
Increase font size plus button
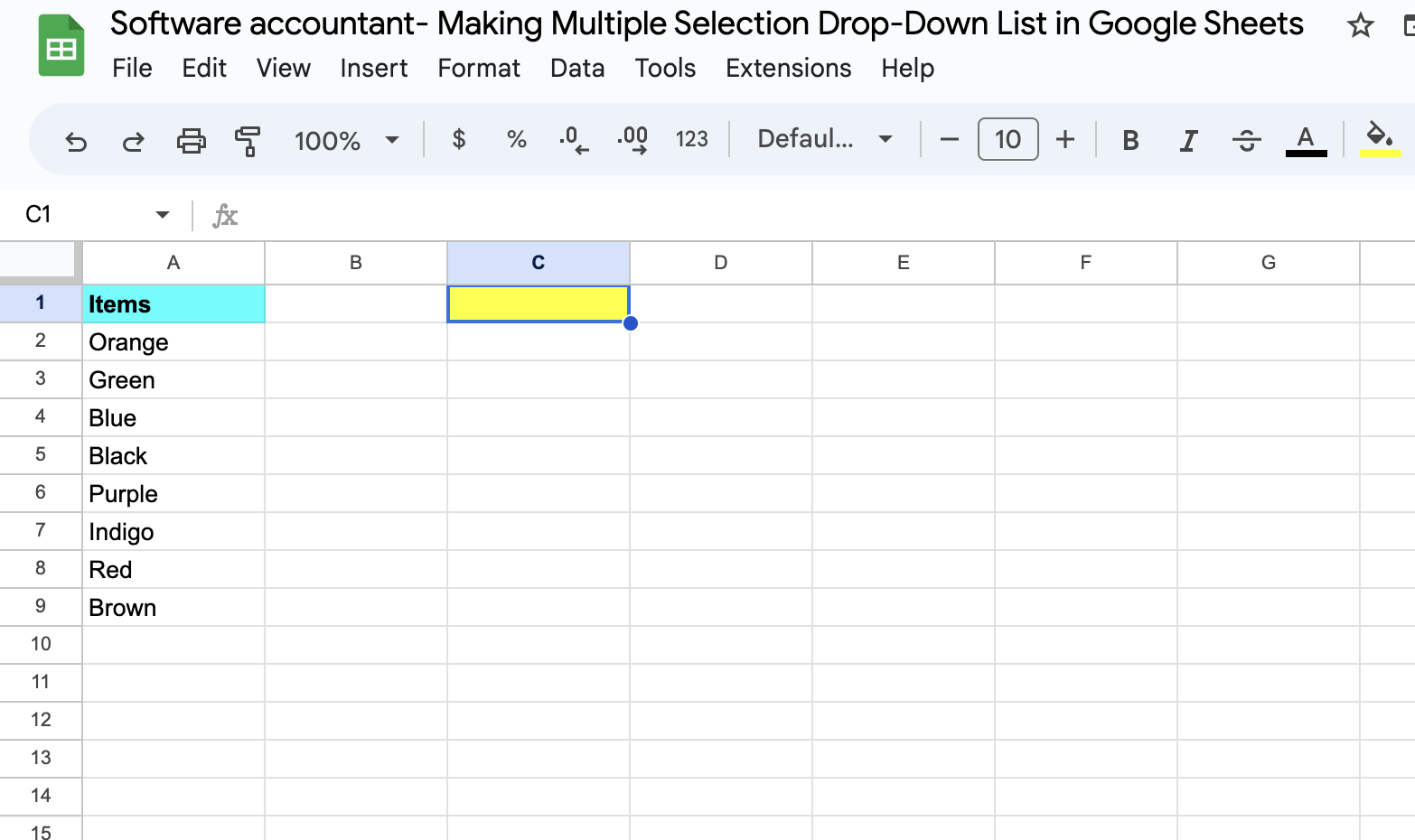point(1065,140)
